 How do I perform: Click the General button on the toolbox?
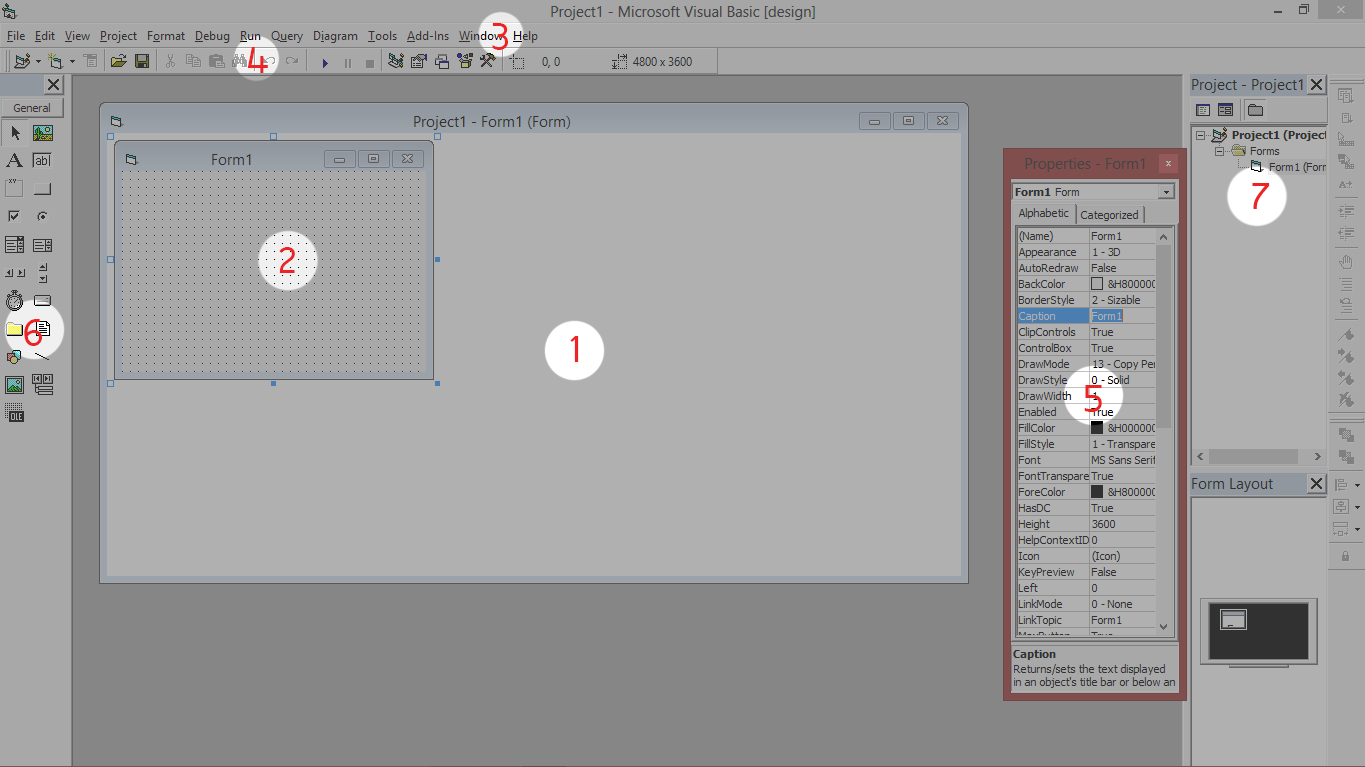30,107
